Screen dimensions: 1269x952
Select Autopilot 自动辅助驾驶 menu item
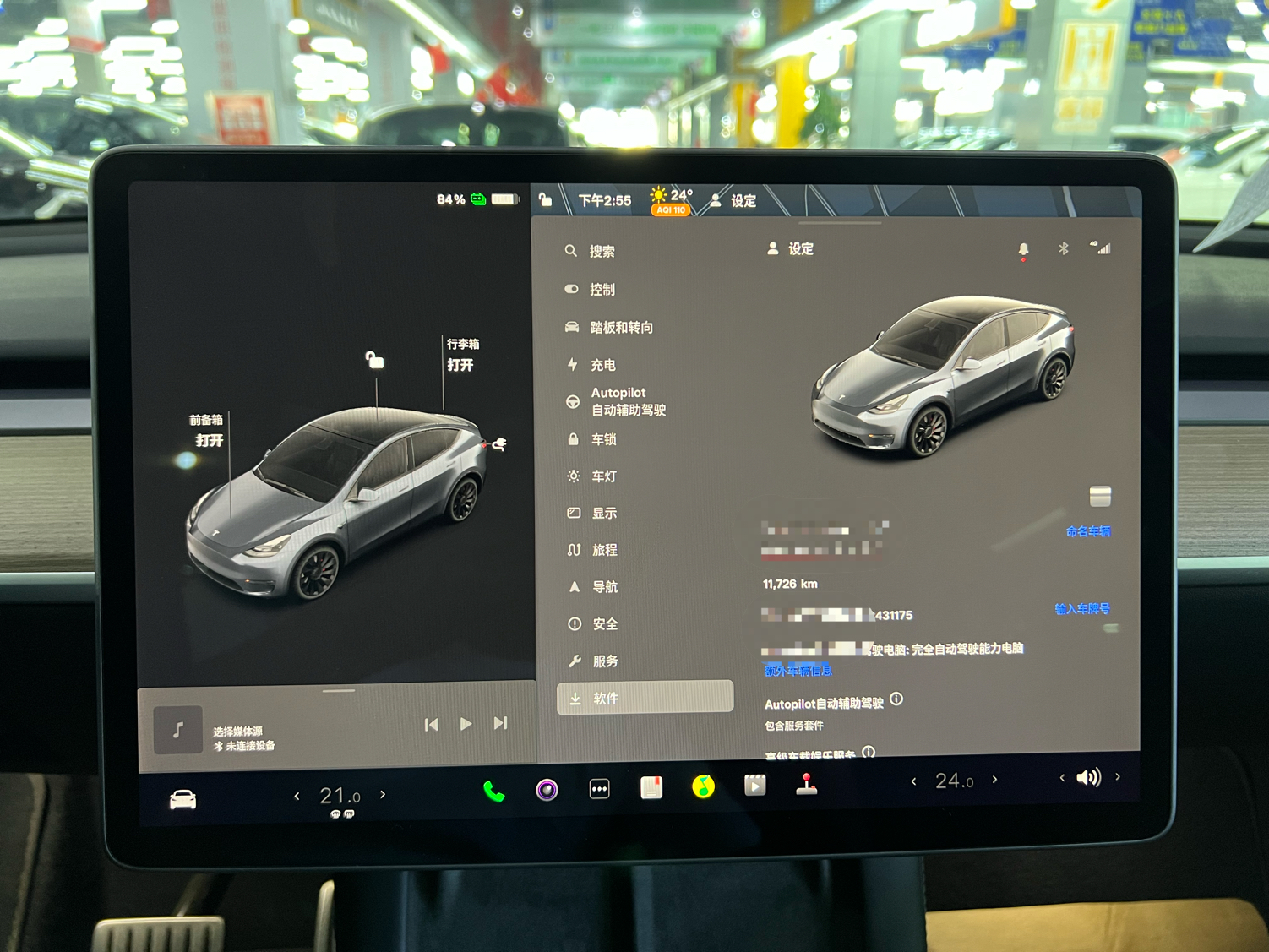click(616, 401)
